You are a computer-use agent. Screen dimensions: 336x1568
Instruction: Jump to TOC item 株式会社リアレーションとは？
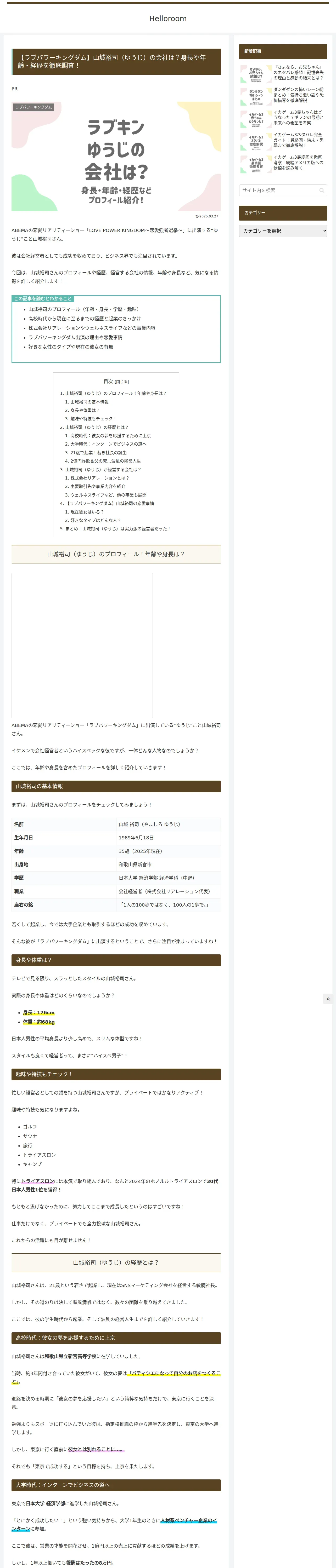point(99,478)
